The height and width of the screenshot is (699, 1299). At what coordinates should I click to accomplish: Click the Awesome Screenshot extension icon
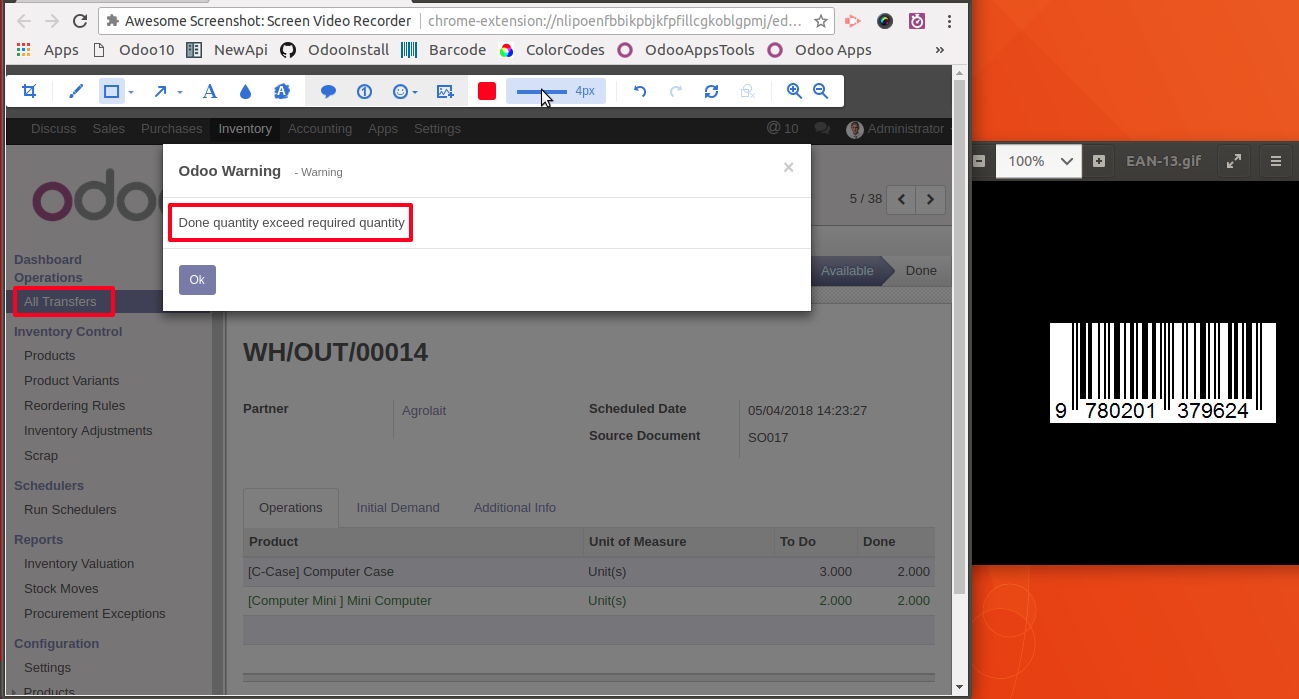click(x=853, y=21)
